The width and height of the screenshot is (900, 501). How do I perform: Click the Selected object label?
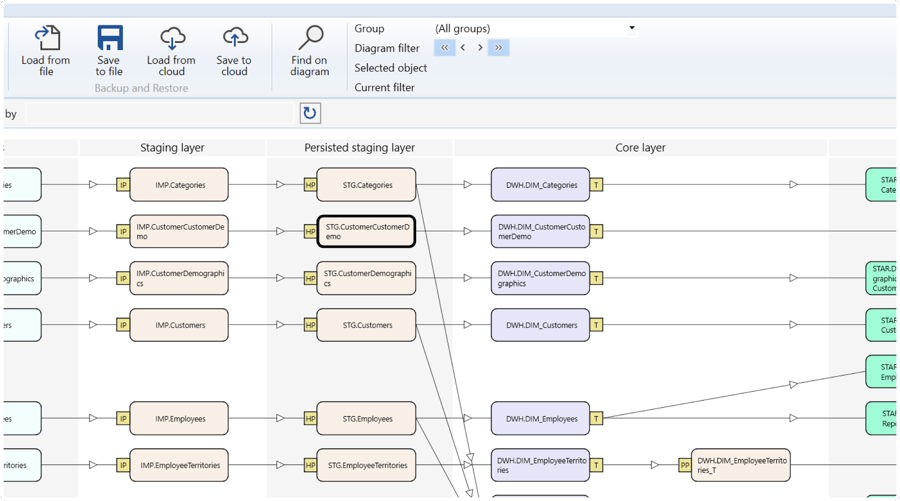tap(390, 68)
